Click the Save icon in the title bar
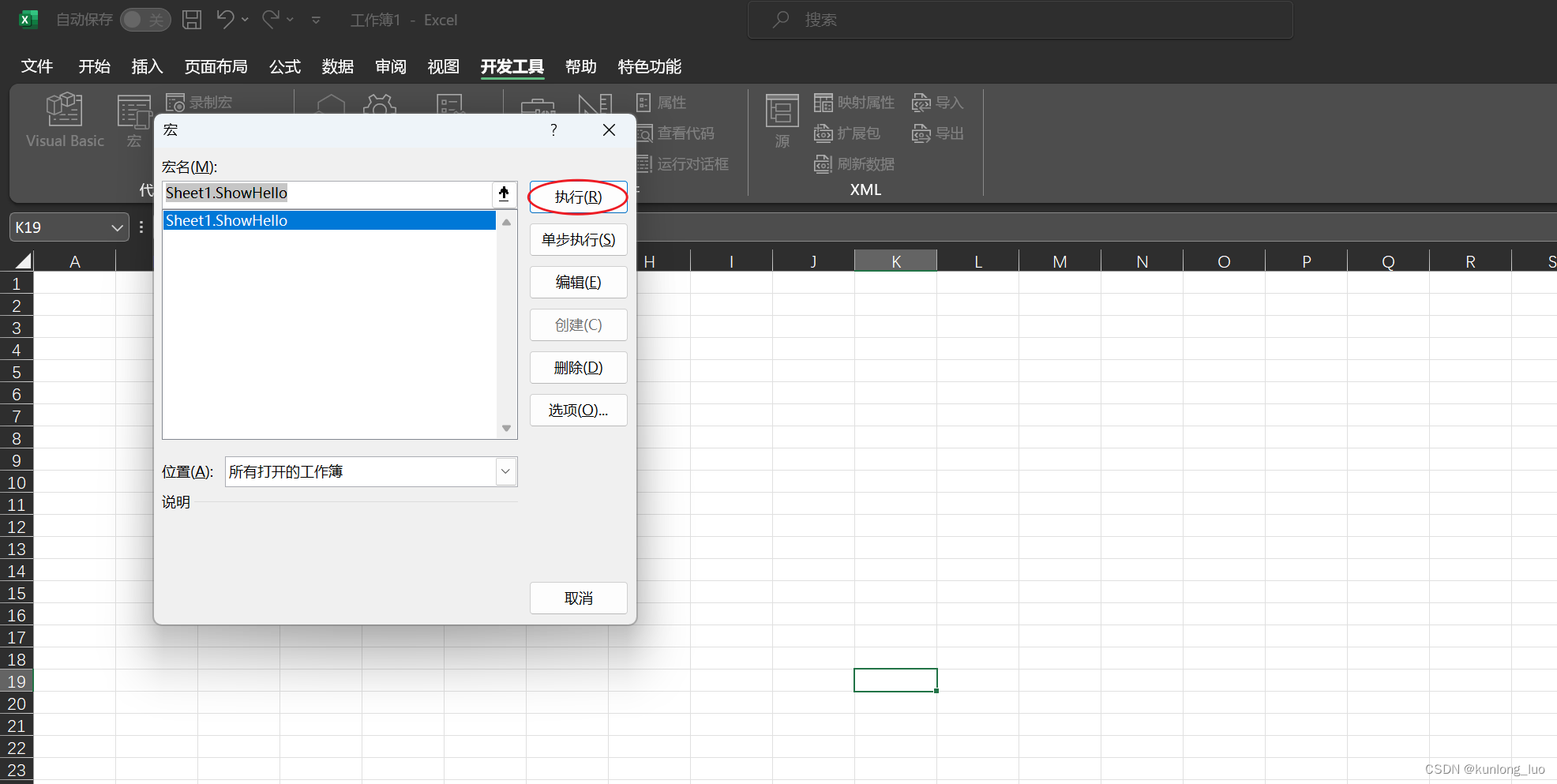 coord(192,20)
